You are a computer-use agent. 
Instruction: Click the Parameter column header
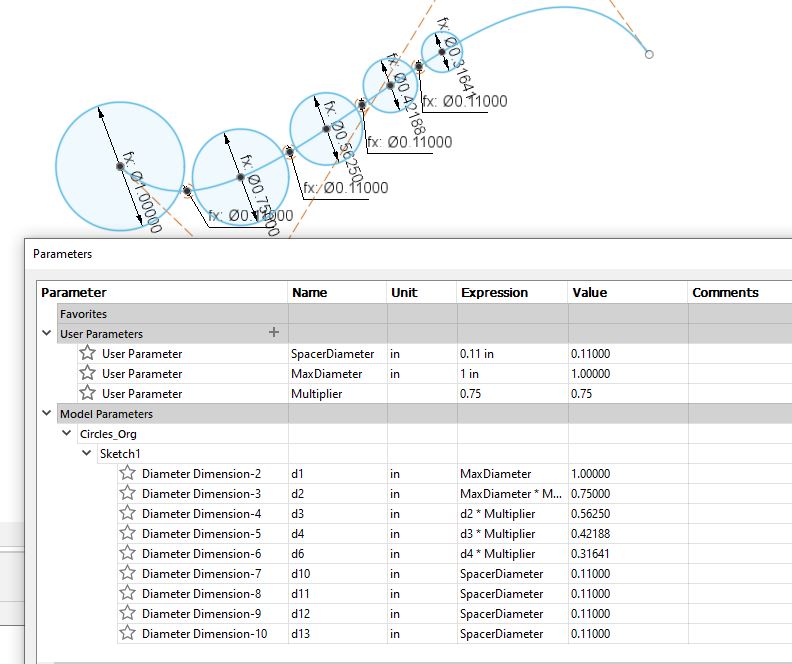[74, 293]
